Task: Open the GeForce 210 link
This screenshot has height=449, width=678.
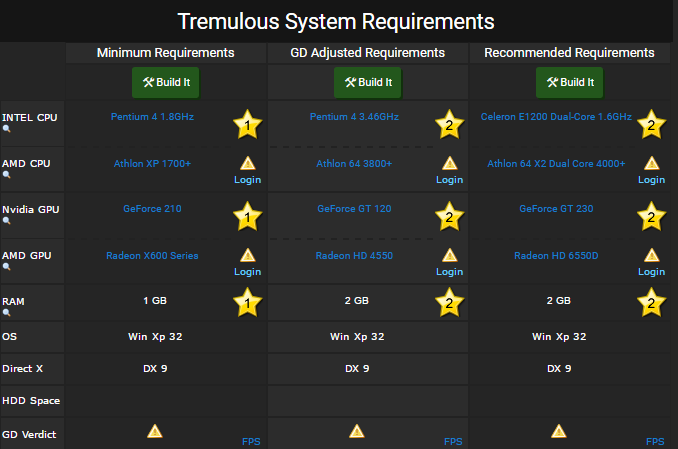Action: (152, 209)
